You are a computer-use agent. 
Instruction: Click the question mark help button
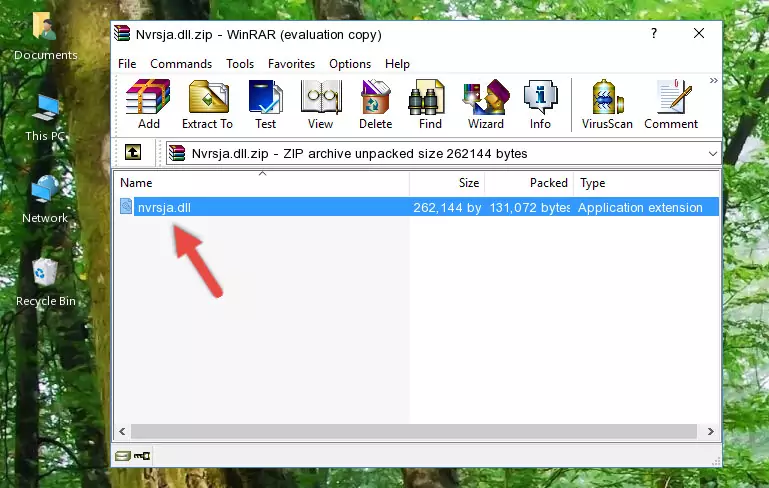(x=654, y=33)
